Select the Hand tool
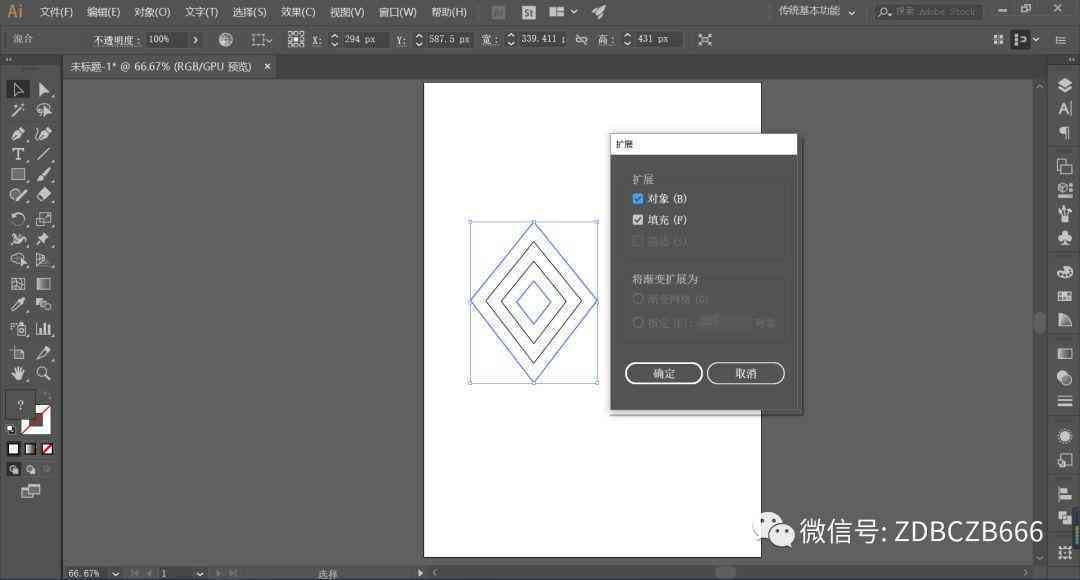This screenshot has width=1080, height=580. pyautogui.click(x=18, y=373)
